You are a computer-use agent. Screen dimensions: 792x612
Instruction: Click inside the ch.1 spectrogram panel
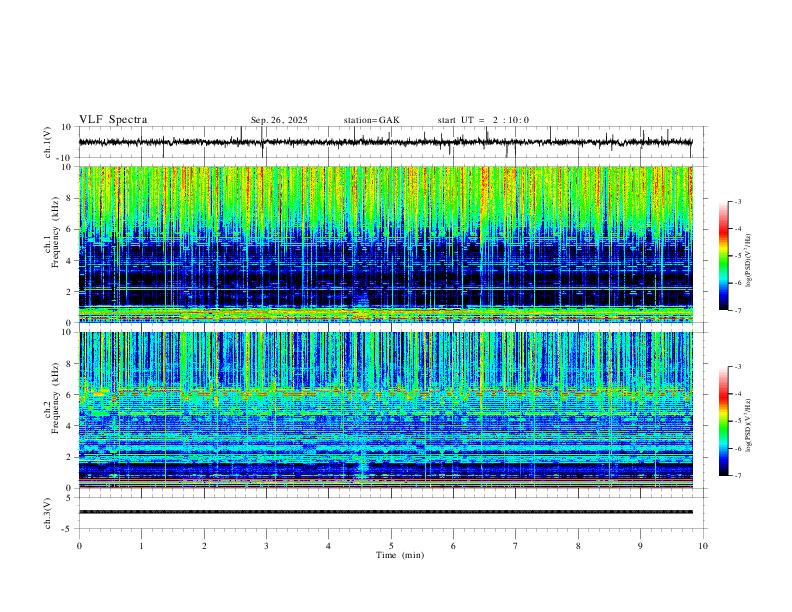pyautogui.click(x=386, y=244)
